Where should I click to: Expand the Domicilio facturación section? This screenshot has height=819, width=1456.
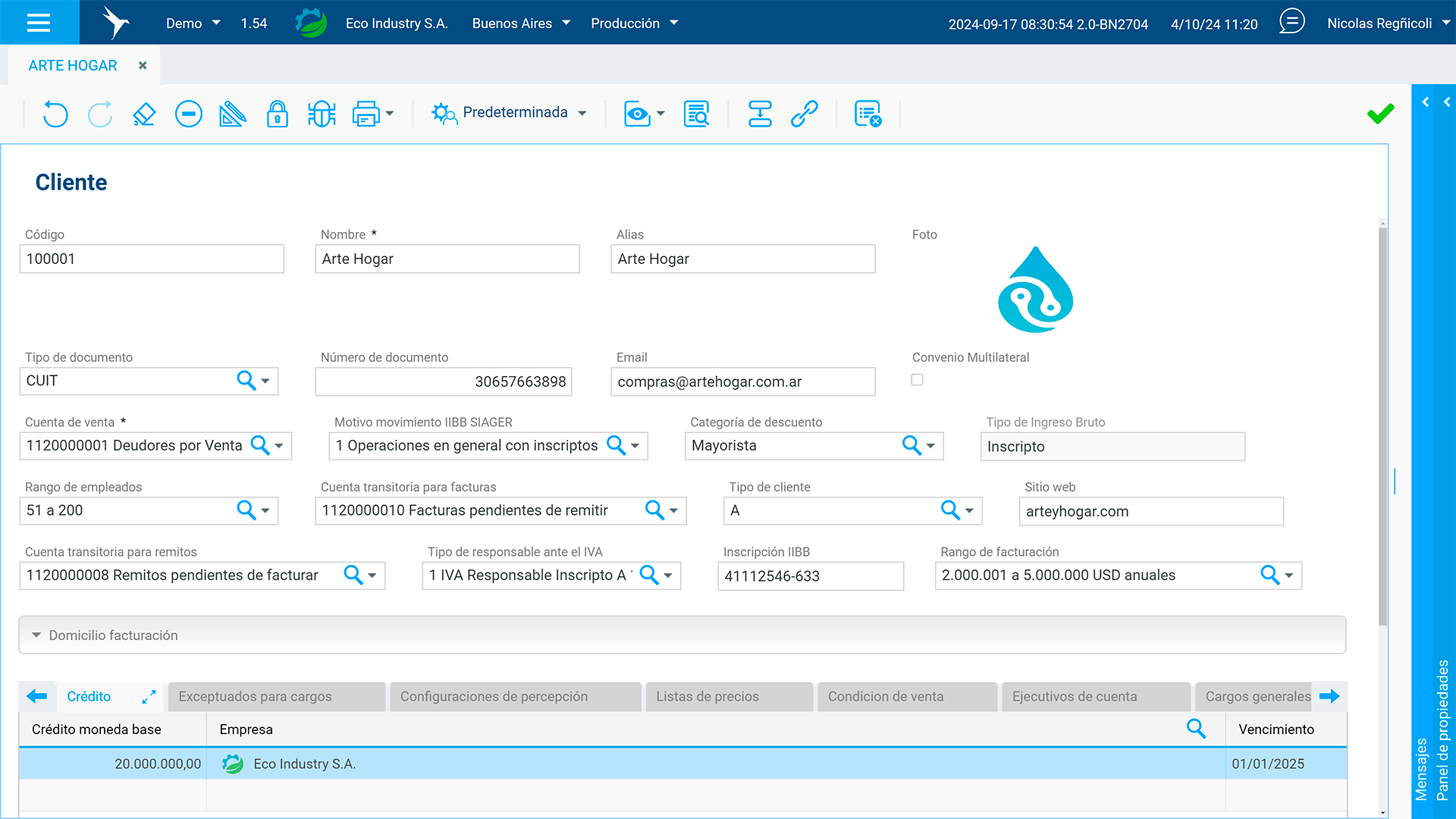[682, 635]
